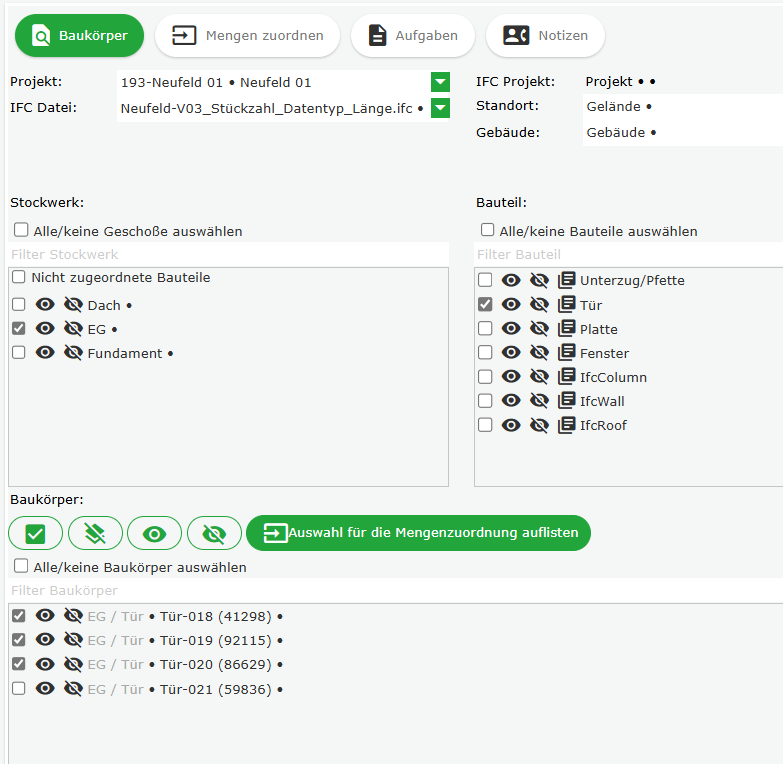The width and height of the screenshot is (783, 764).
Task: Click the list icon next to Fenster
Action: tap(567, 353)
